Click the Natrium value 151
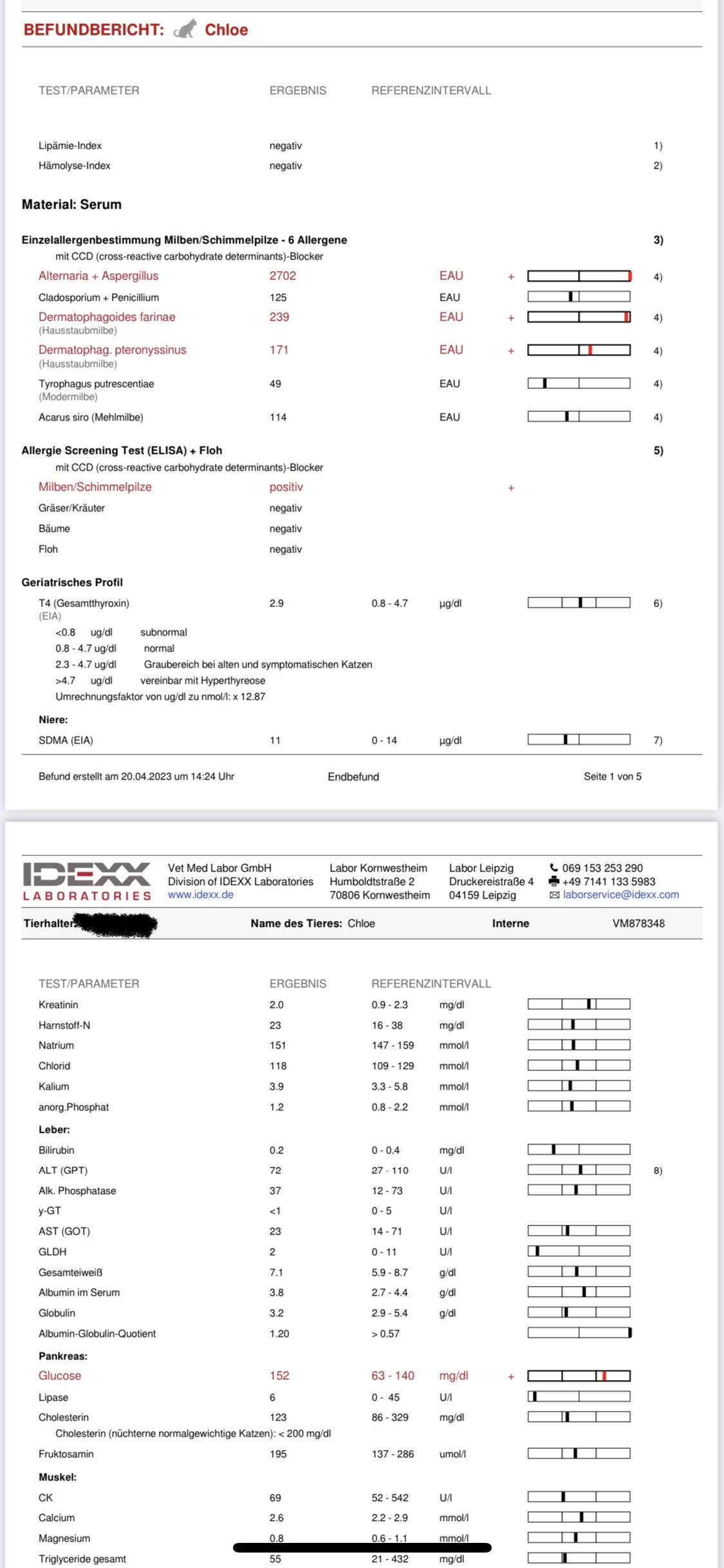The height and width of the screenshot is (1568, 724). [x=278, y=1045]
